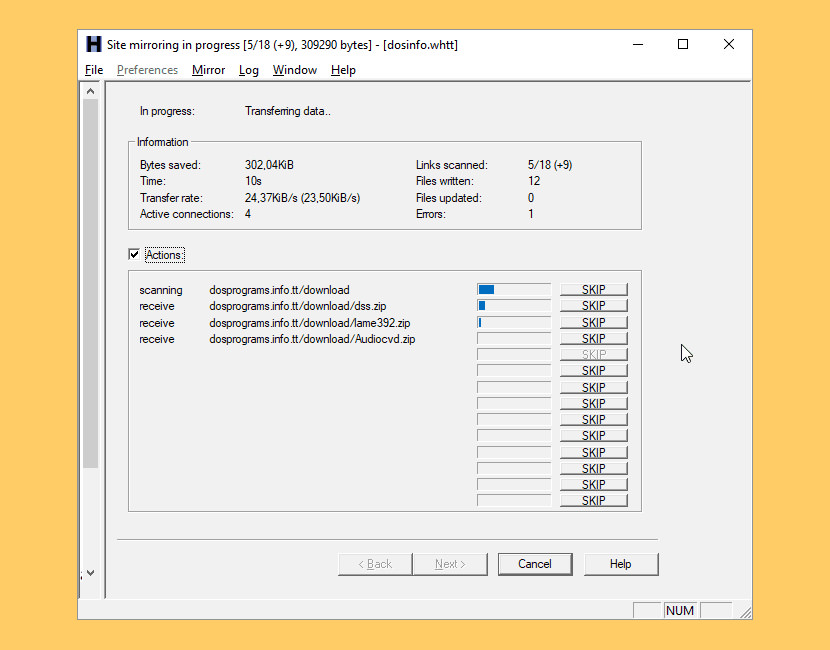Click the window resize grip corner
The image size is (830, 650).
coord(745,612)
